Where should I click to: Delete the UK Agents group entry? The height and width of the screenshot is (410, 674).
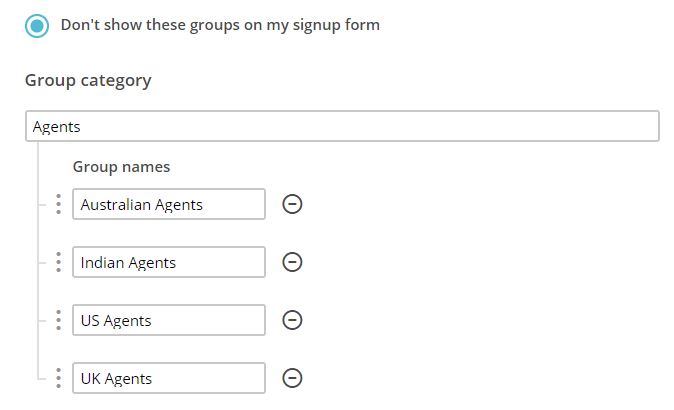click(x=292, y=378)
